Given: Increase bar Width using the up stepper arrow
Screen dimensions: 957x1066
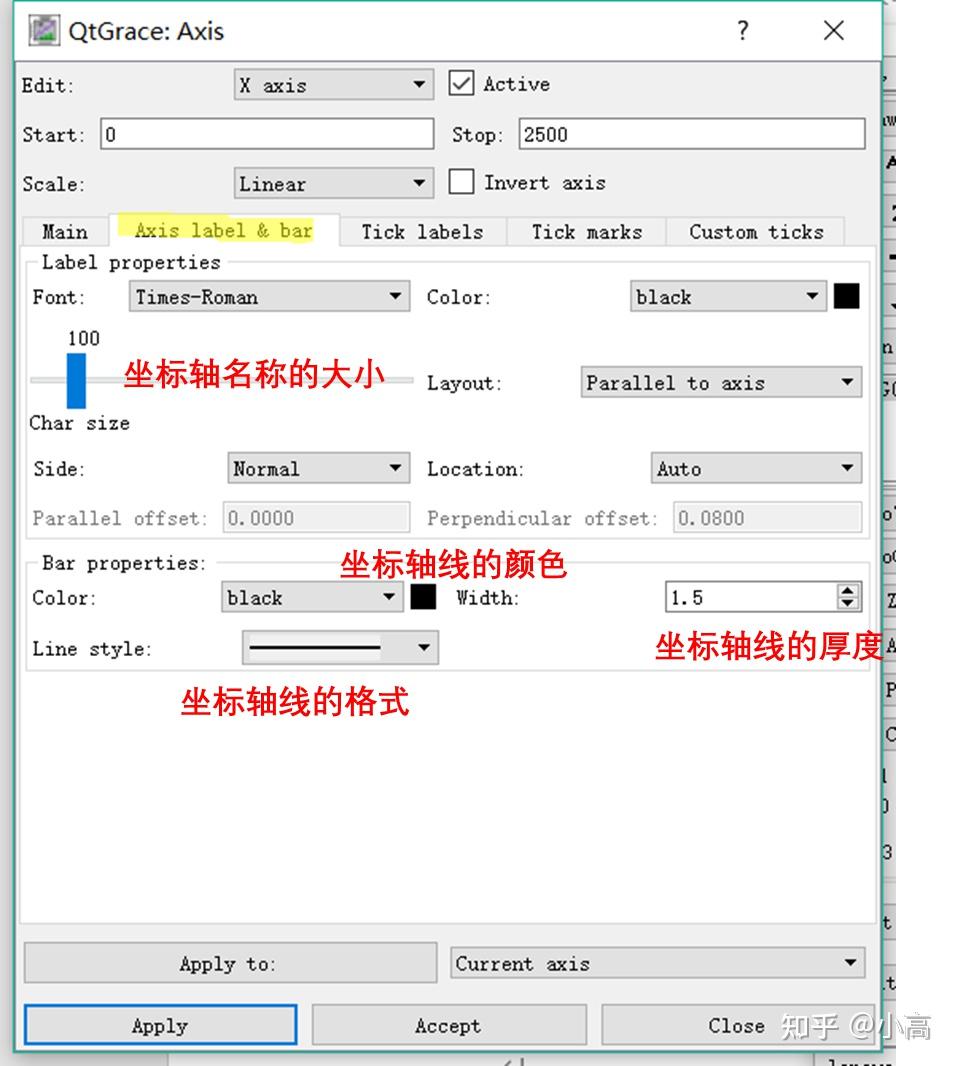Looking at the screenshot, I should (849, 591).
